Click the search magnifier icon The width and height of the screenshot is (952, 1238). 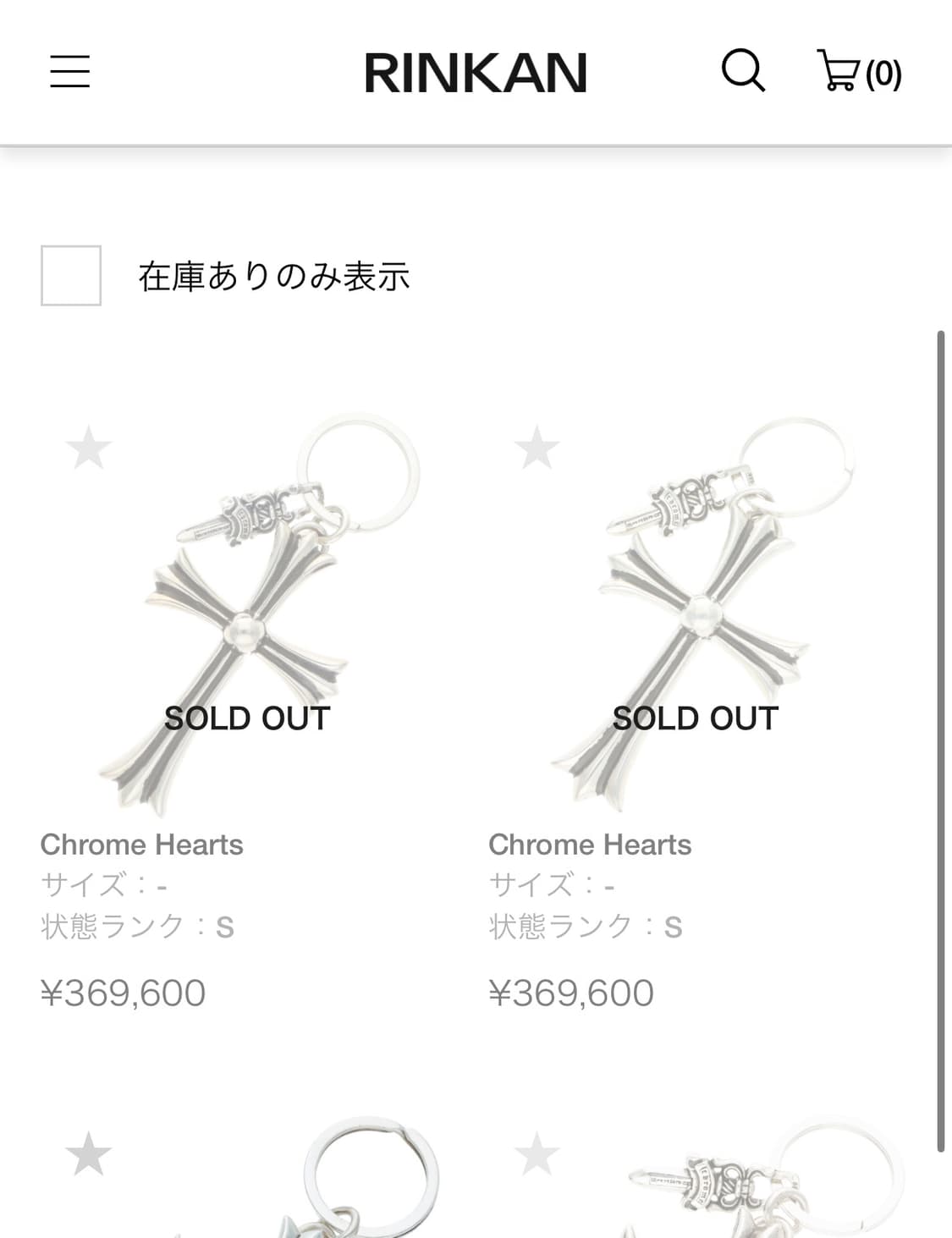(x=743, y=70)
